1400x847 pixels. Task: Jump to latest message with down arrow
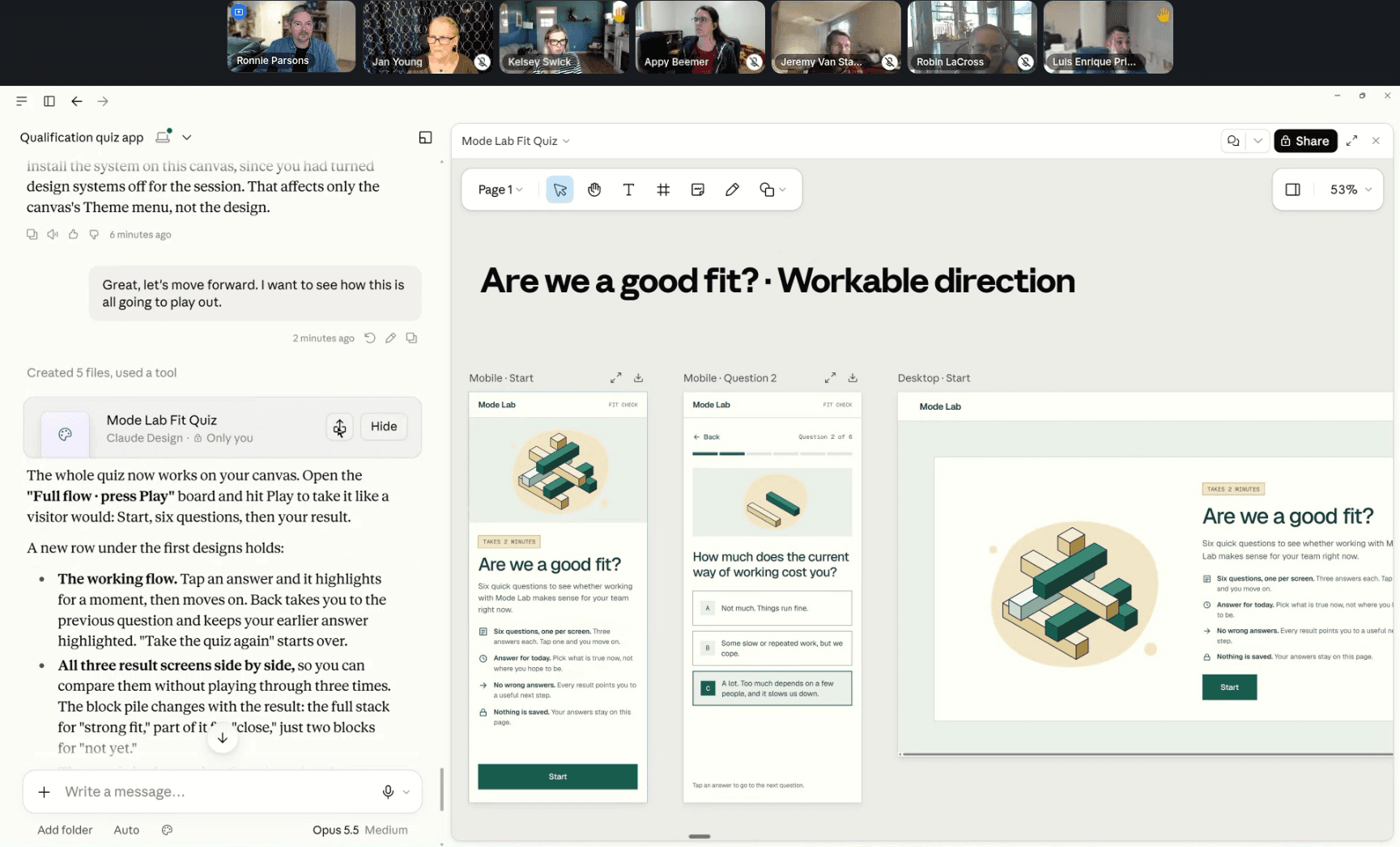tap(223, 738)
